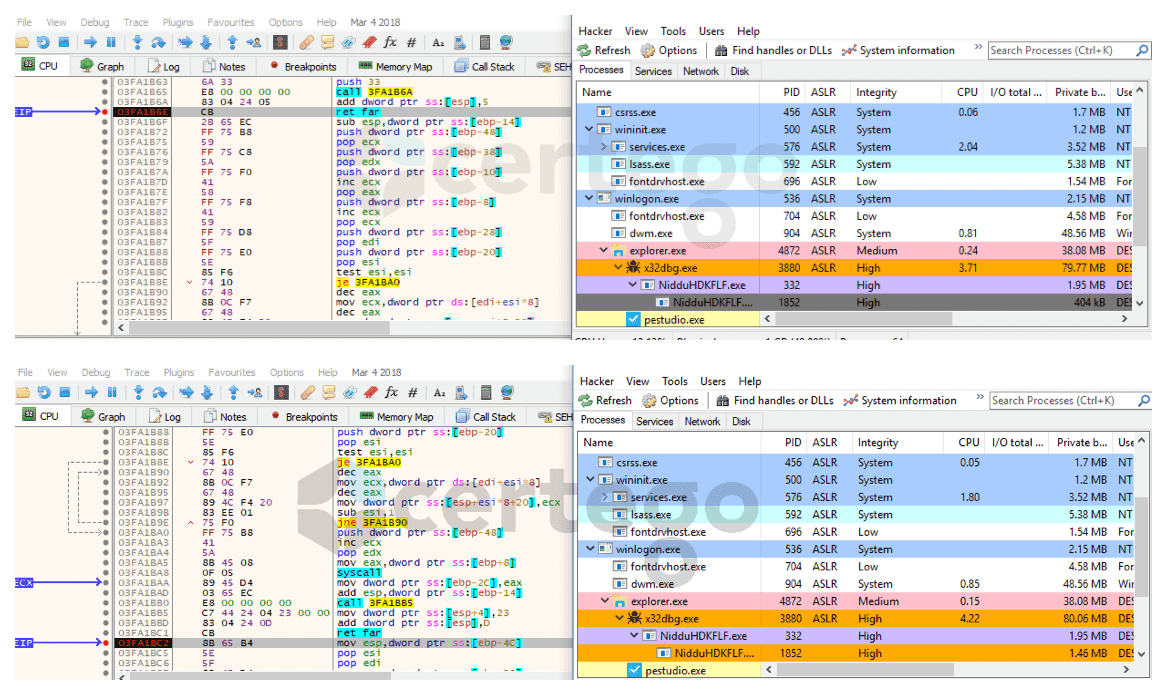The image size is (1162, 692).
Task: Click the Run arrow icon in top debugger
Action: 89,42
